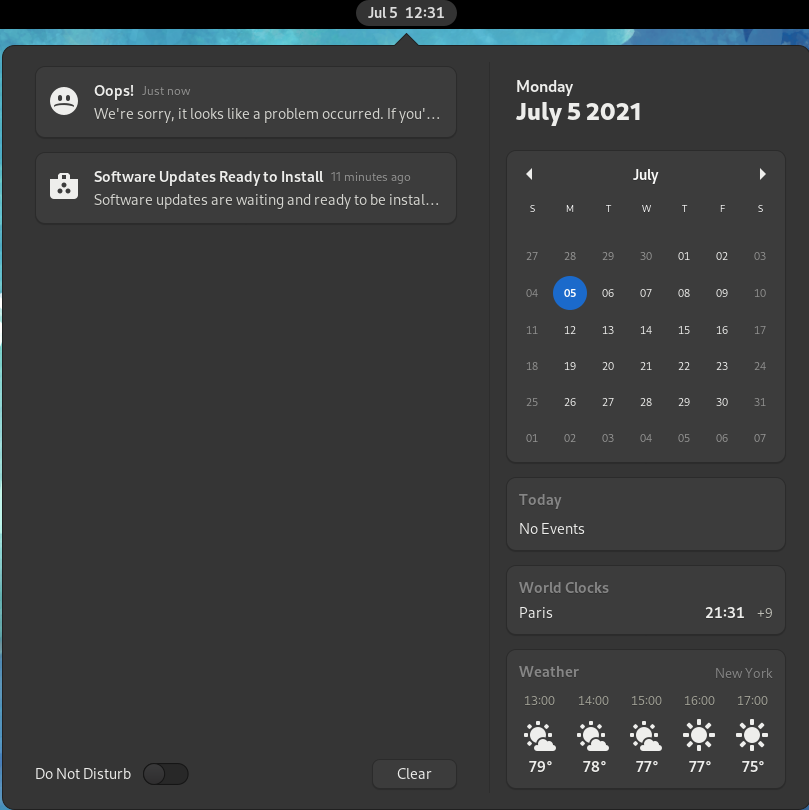
Task: Select July 09 in the calendar
Action: pyautogui.click(x=722, y=293)
